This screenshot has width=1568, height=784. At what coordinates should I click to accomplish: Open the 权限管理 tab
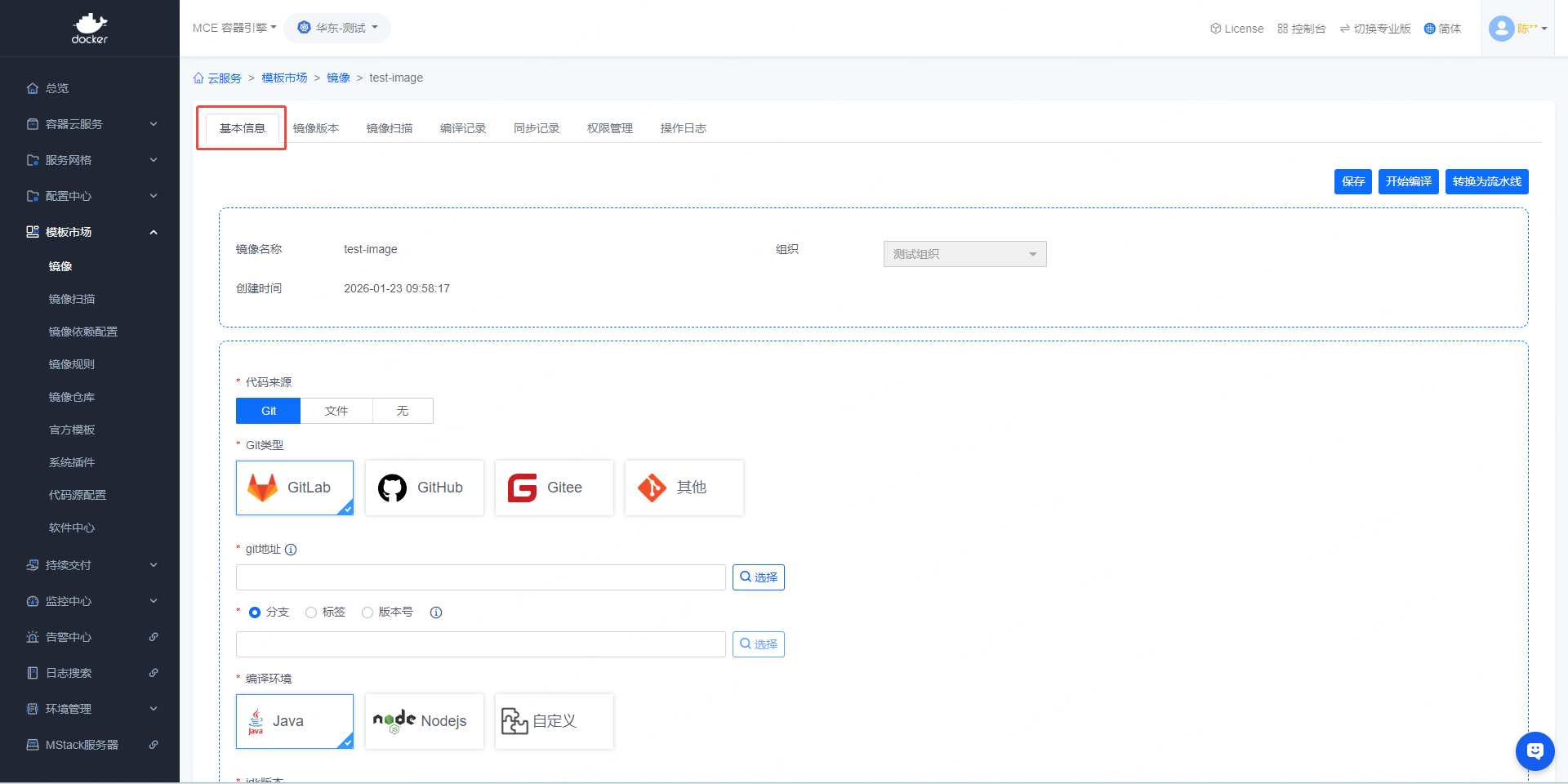tap(609, 128)
